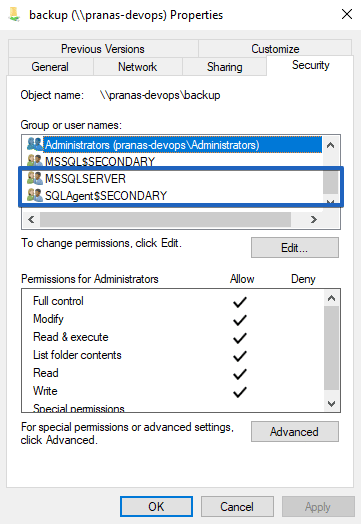Click the Cancel button
This screenshot has width=361, height=524.
pyautogui.click(x=237, y=507)
